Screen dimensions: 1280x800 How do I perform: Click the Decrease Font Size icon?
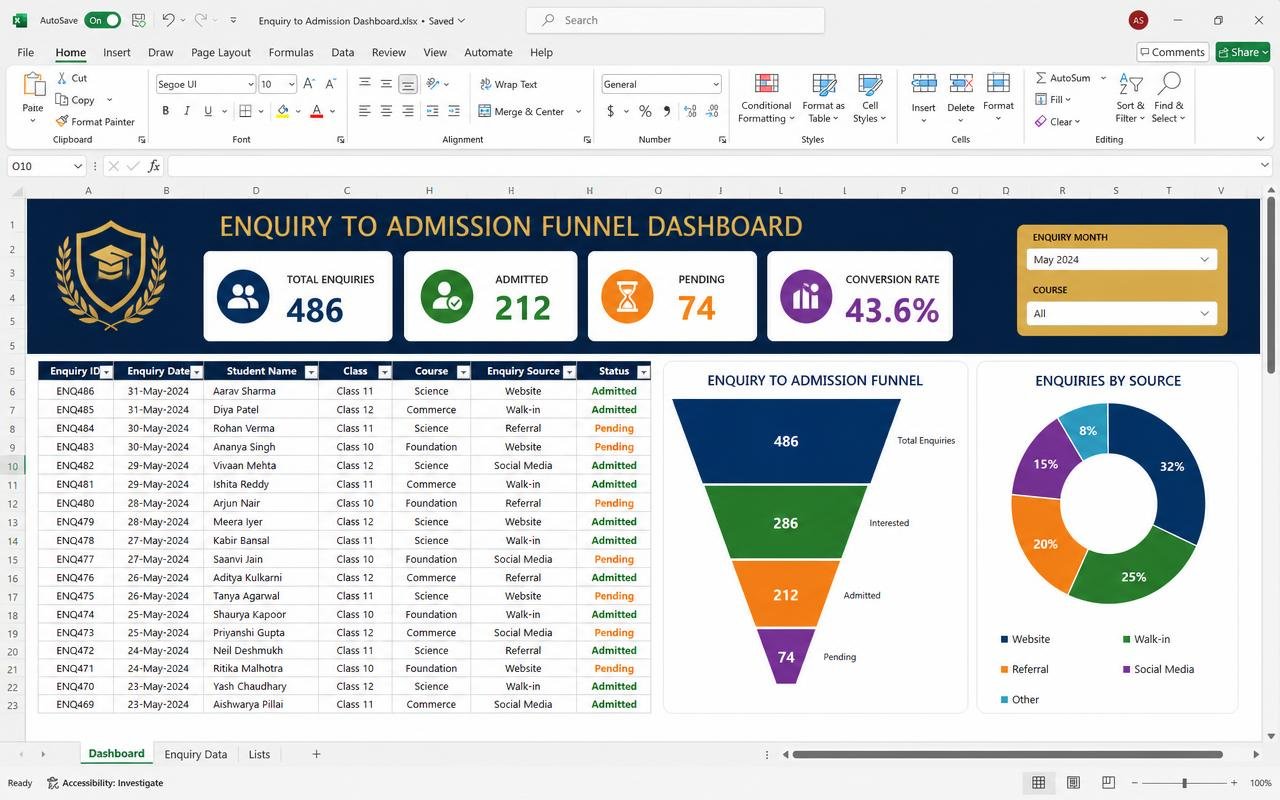334,84
